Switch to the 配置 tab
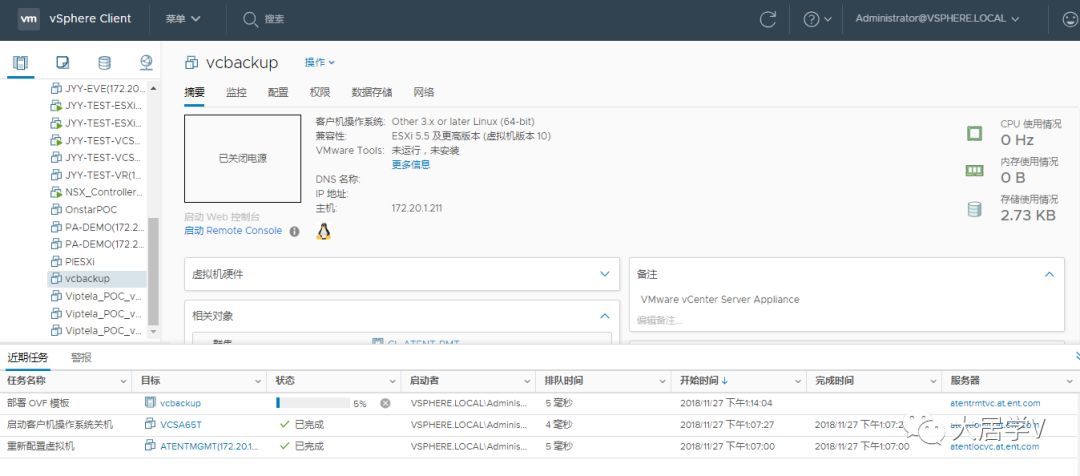1080x476 pixels. (278, 92)
